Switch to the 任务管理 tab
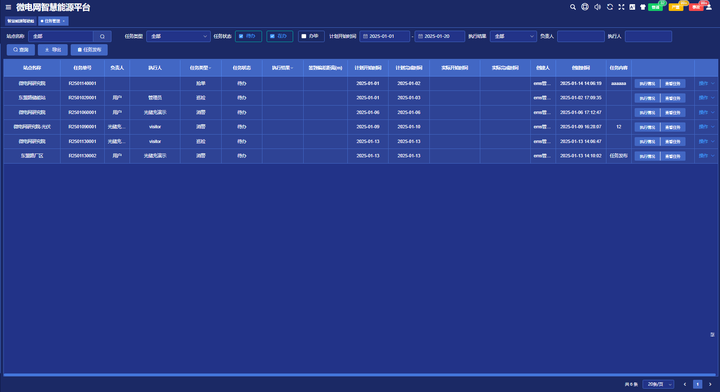This screenshot has height=392, width=720. tap(53, 21)
